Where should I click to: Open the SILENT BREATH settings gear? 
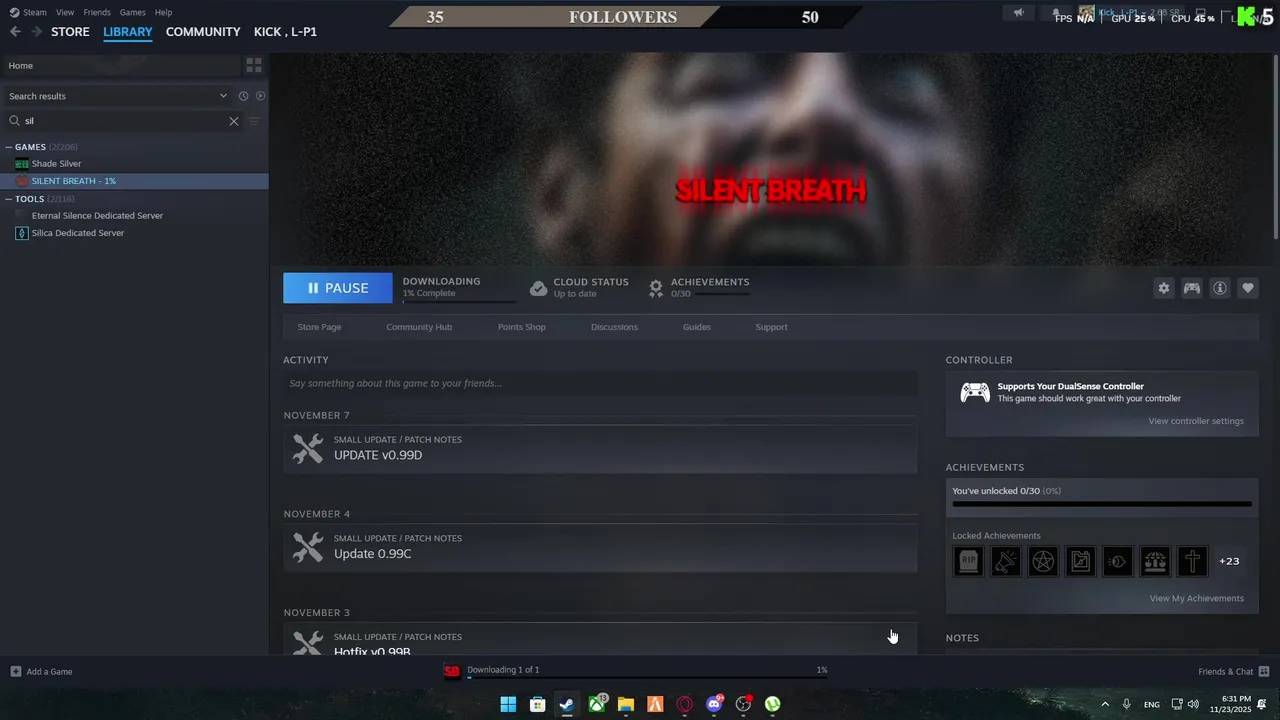[1164, 288]
